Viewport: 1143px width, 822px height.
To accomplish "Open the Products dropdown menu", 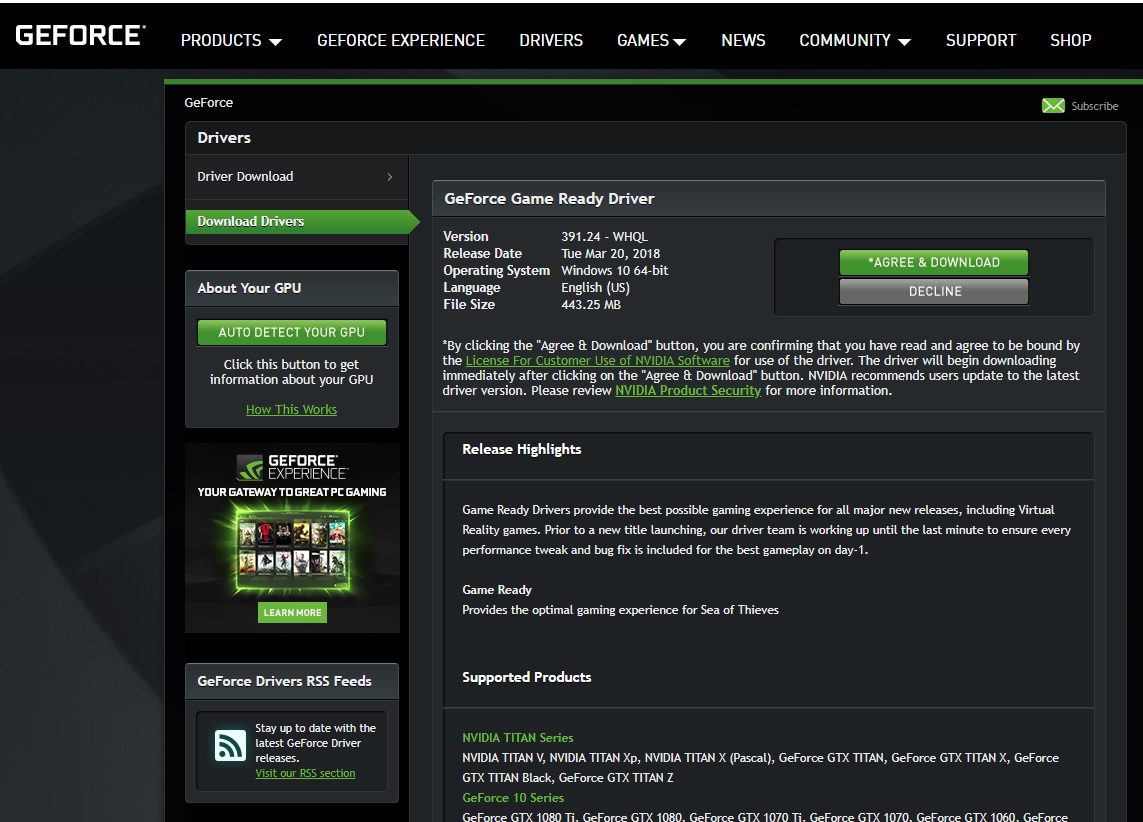I will point(231,41).
